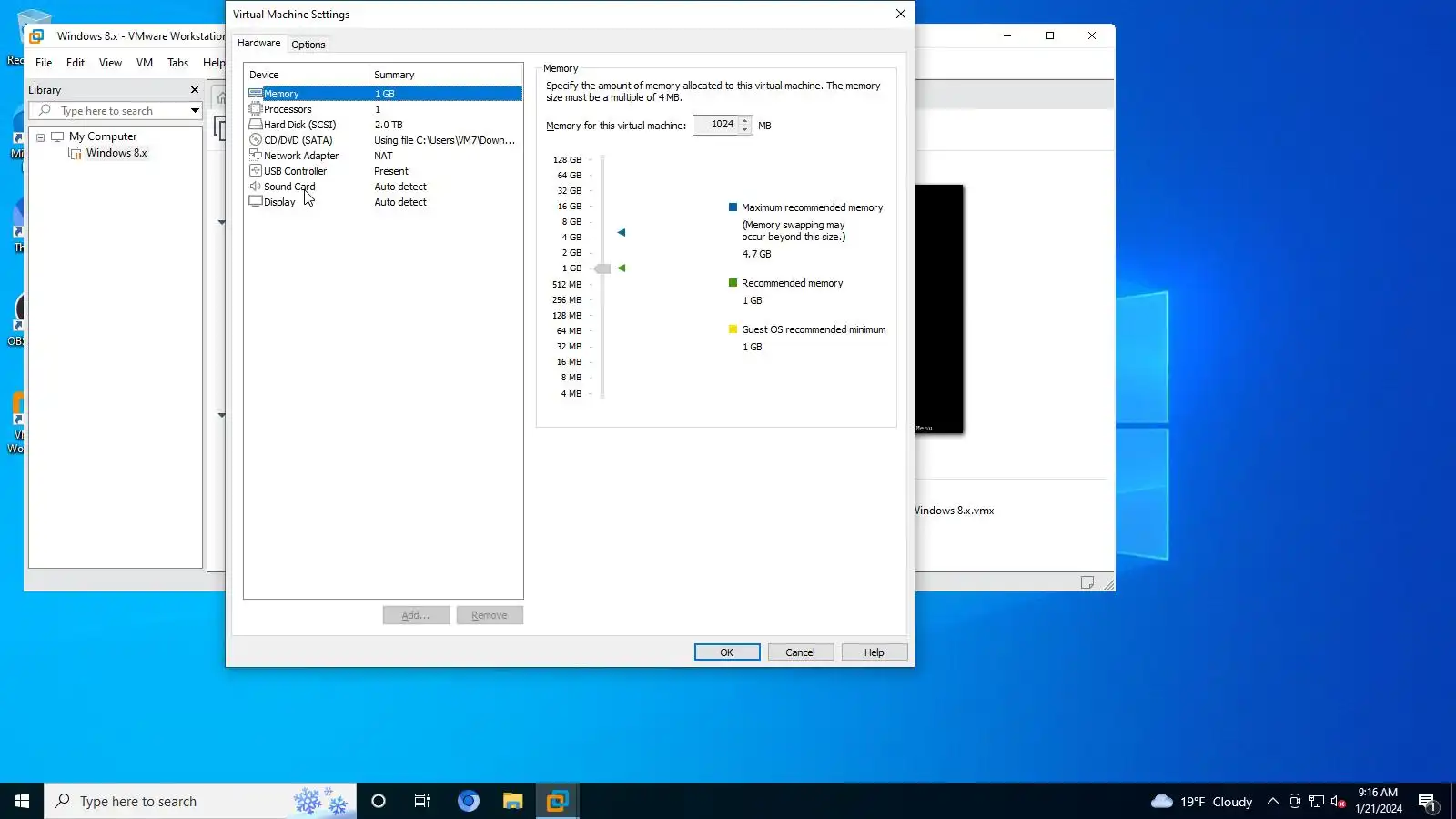The height and width of the screenshot is (819, 1456).
Task: Collapse the My Computer tree node
Action: pyautogui.click(x=41, y=137)
